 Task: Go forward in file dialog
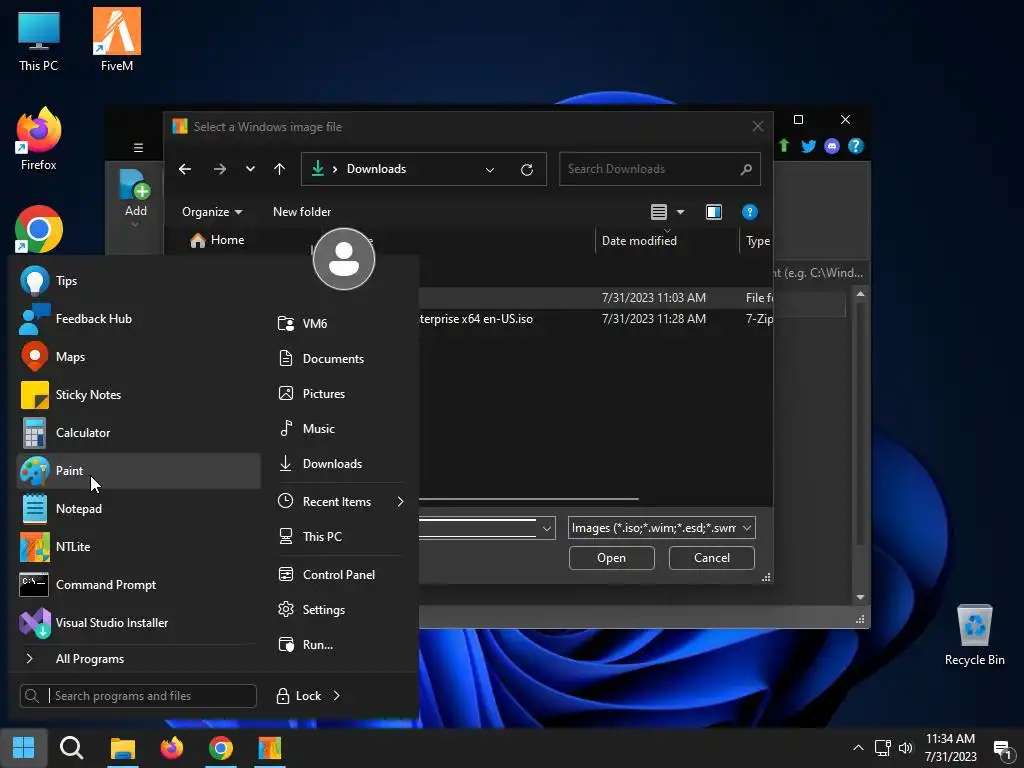coord(219,169)
